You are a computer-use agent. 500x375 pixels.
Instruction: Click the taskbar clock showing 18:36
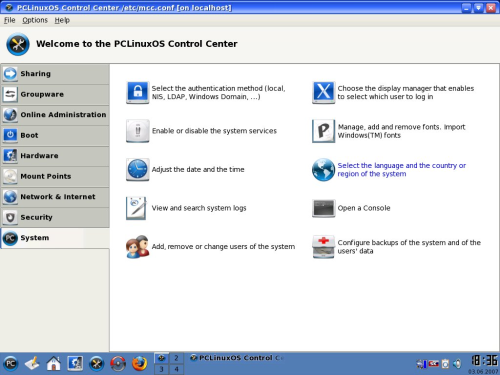484,360
